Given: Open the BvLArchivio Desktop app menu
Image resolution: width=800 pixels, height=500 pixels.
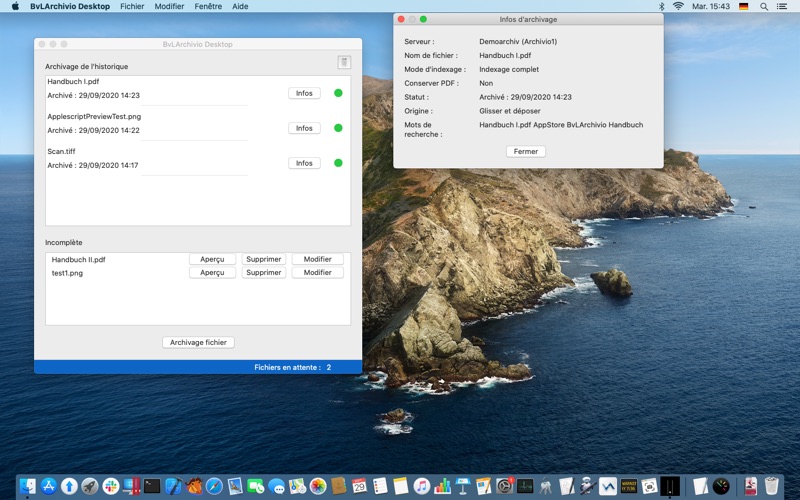Looking at the screenshot, I should [70, 6].
